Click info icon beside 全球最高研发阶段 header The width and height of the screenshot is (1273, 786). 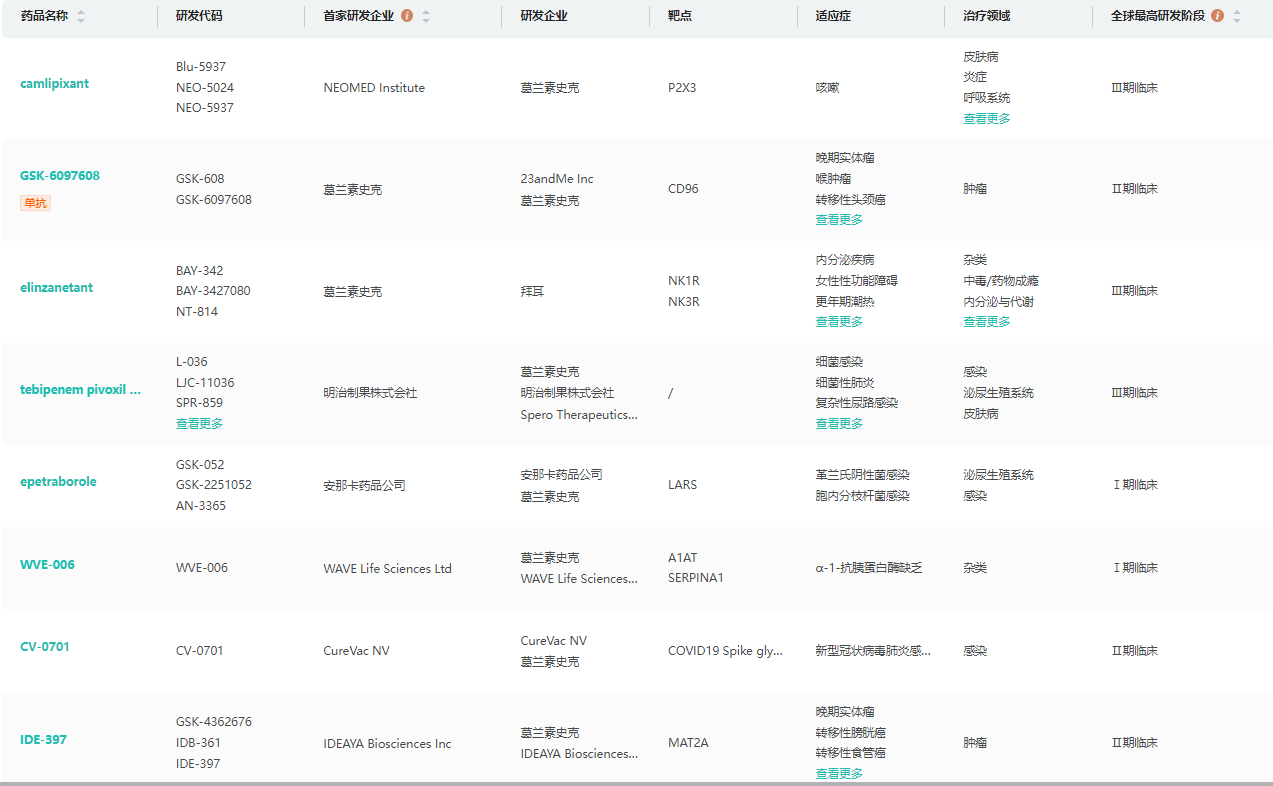(x=1217, y=16)
